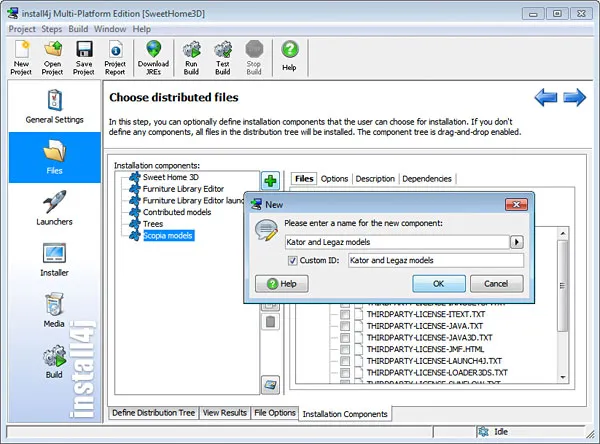Select Trees component
The width and height of the screenshot is (600, 444).
[153, 224]
